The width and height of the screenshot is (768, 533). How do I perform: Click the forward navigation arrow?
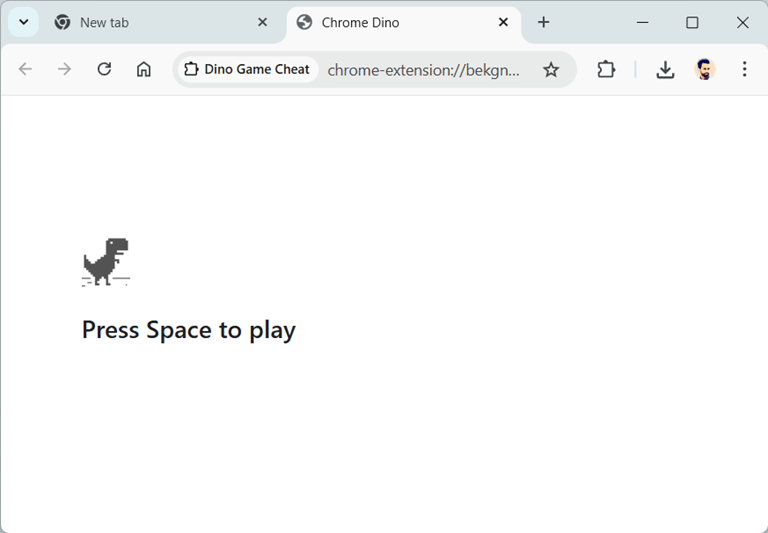(64, 69)
